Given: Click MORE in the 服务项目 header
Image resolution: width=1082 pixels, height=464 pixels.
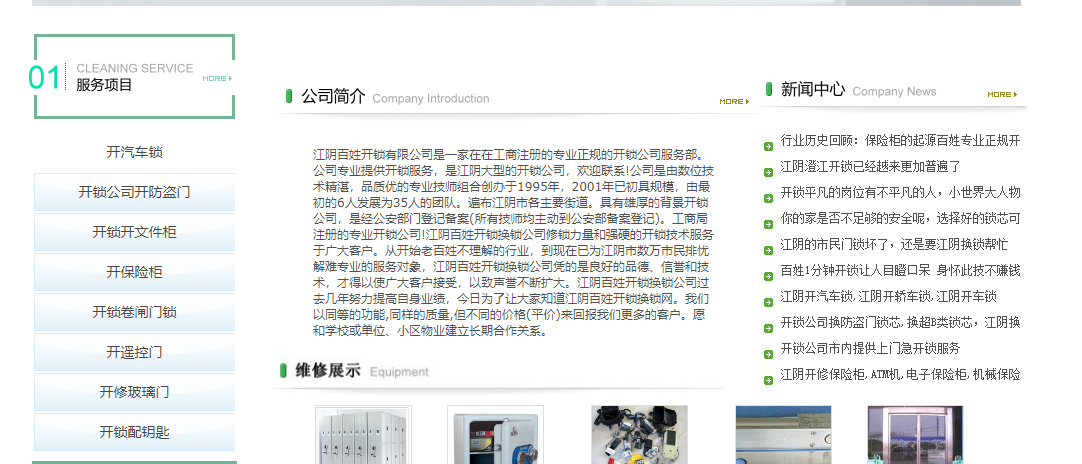Looking at the screenshot, I should (x=216, y=78).
